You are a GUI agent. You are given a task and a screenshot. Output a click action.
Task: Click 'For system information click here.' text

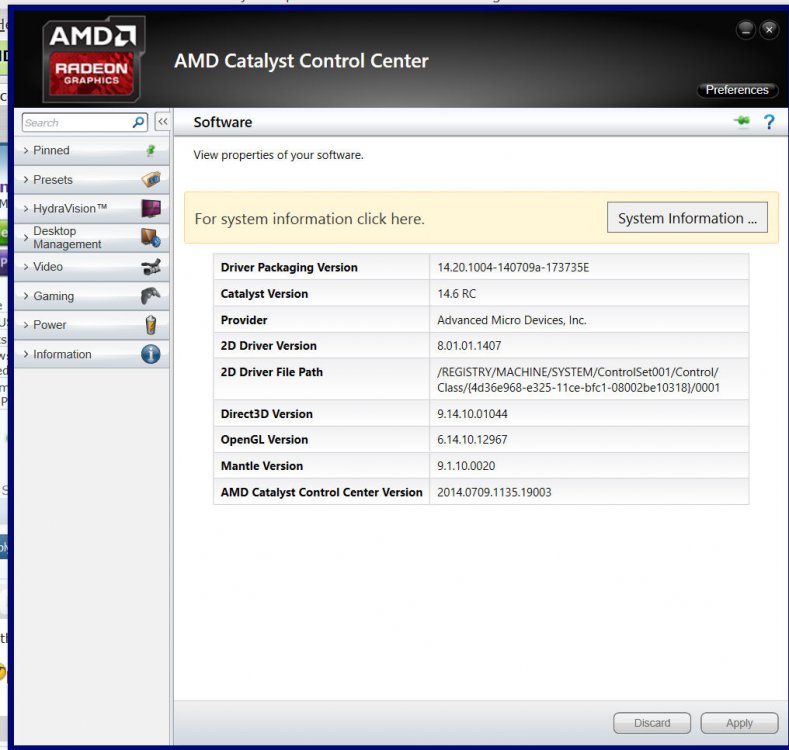tap(309, 218)
